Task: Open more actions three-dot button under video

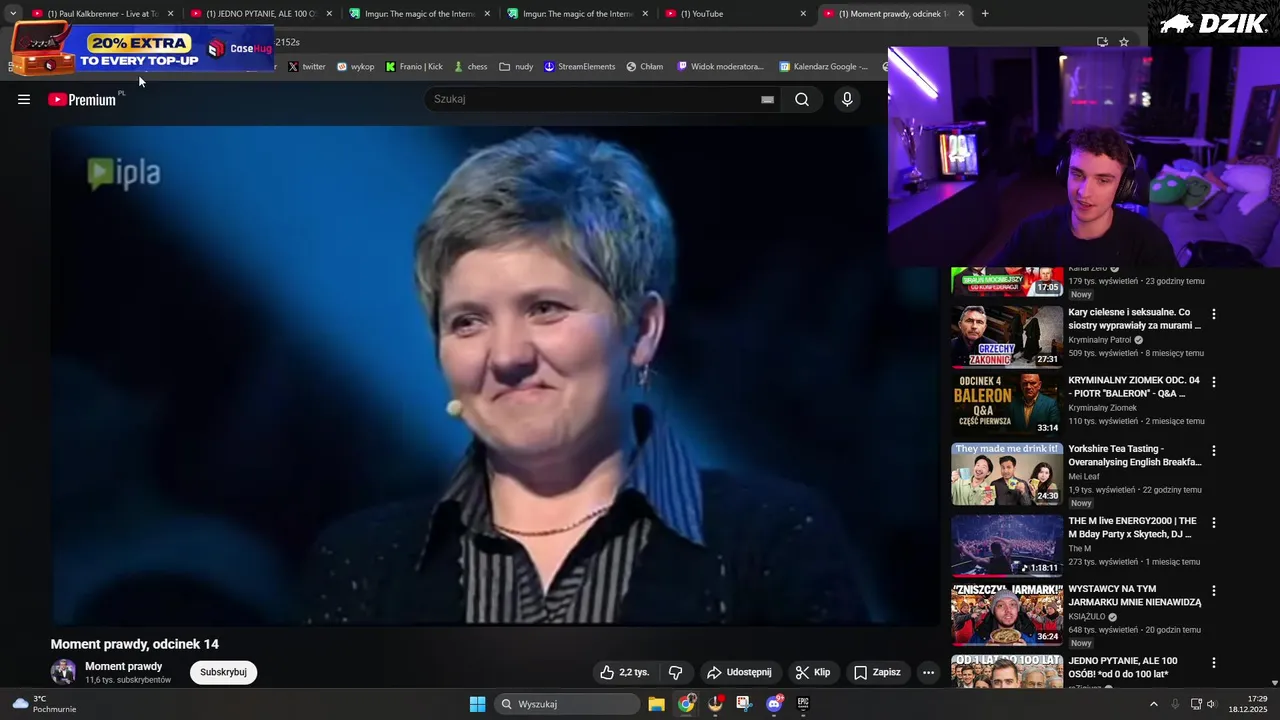Action: click(x=928, y=672)
